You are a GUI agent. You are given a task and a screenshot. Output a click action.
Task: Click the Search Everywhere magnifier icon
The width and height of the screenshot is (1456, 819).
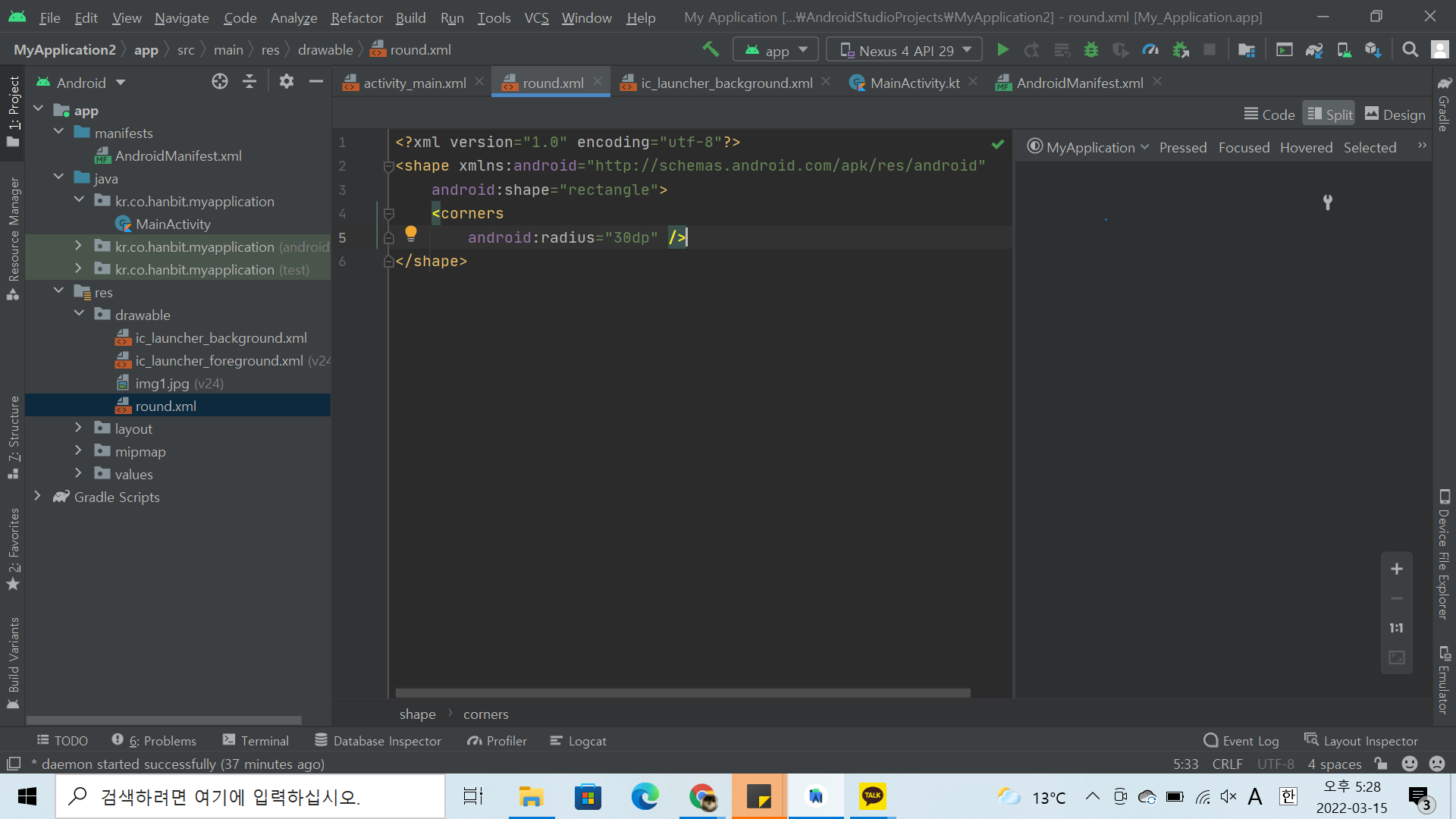pos(1410,50)
